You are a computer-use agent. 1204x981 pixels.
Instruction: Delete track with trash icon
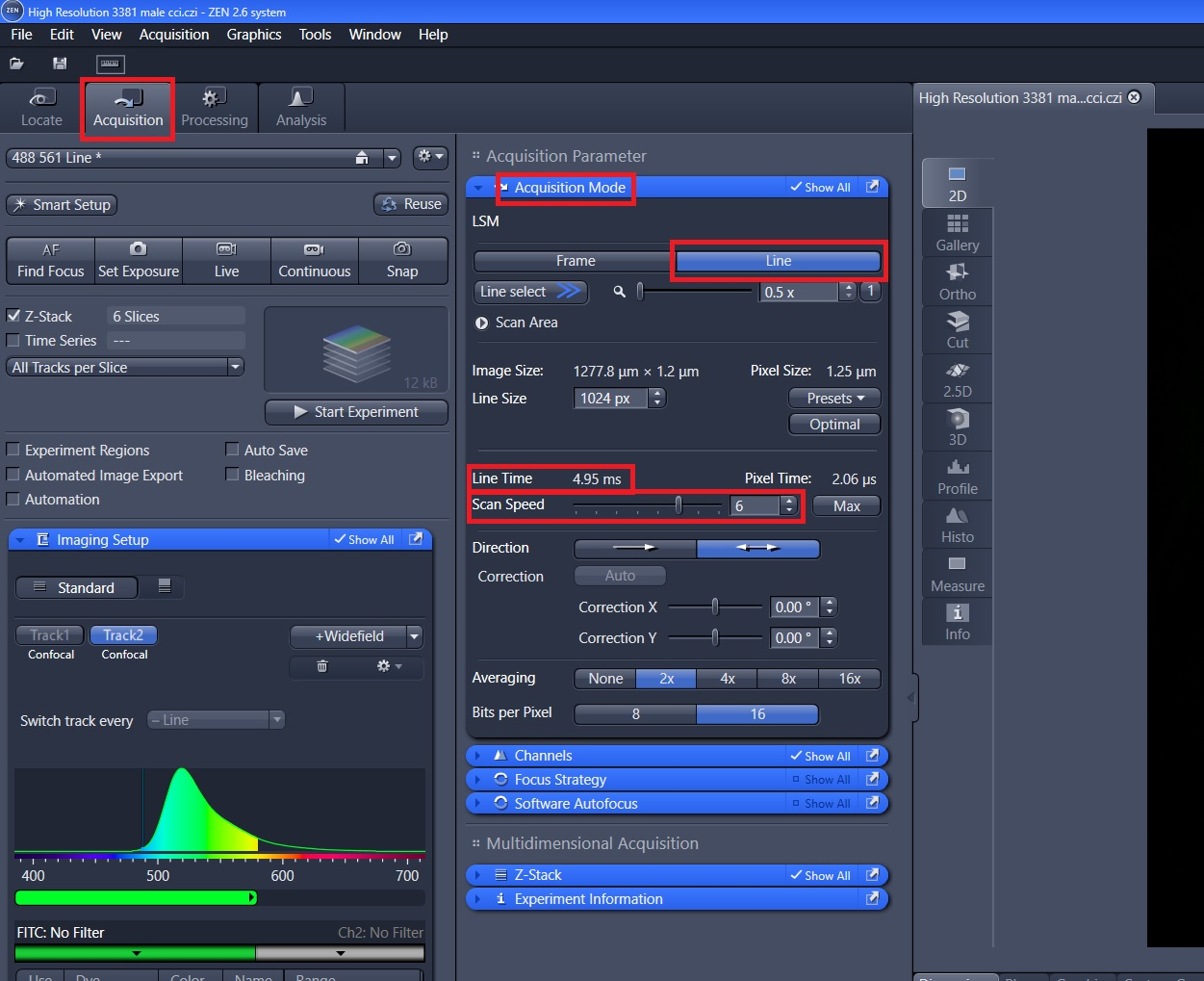(322, 666)
